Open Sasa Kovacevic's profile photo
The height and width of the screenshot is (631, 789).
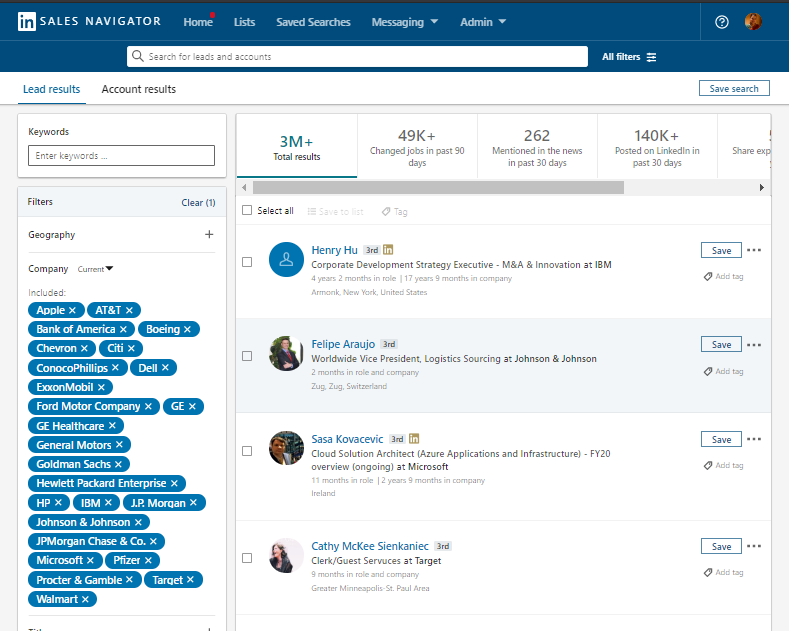pos(286,448)
